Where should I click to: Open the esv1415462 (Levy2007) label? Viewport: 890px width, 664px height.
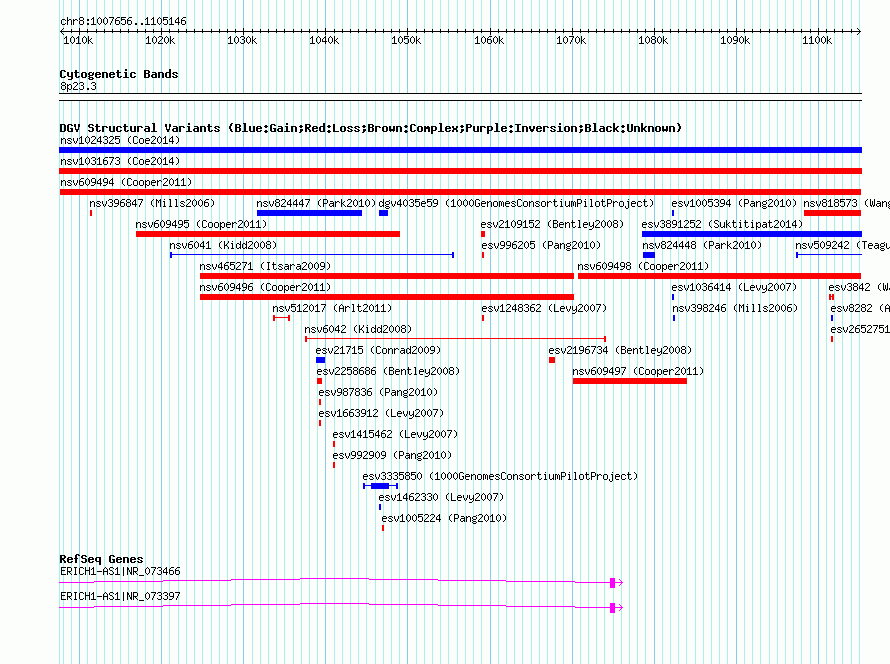click(x=395, y=434)
